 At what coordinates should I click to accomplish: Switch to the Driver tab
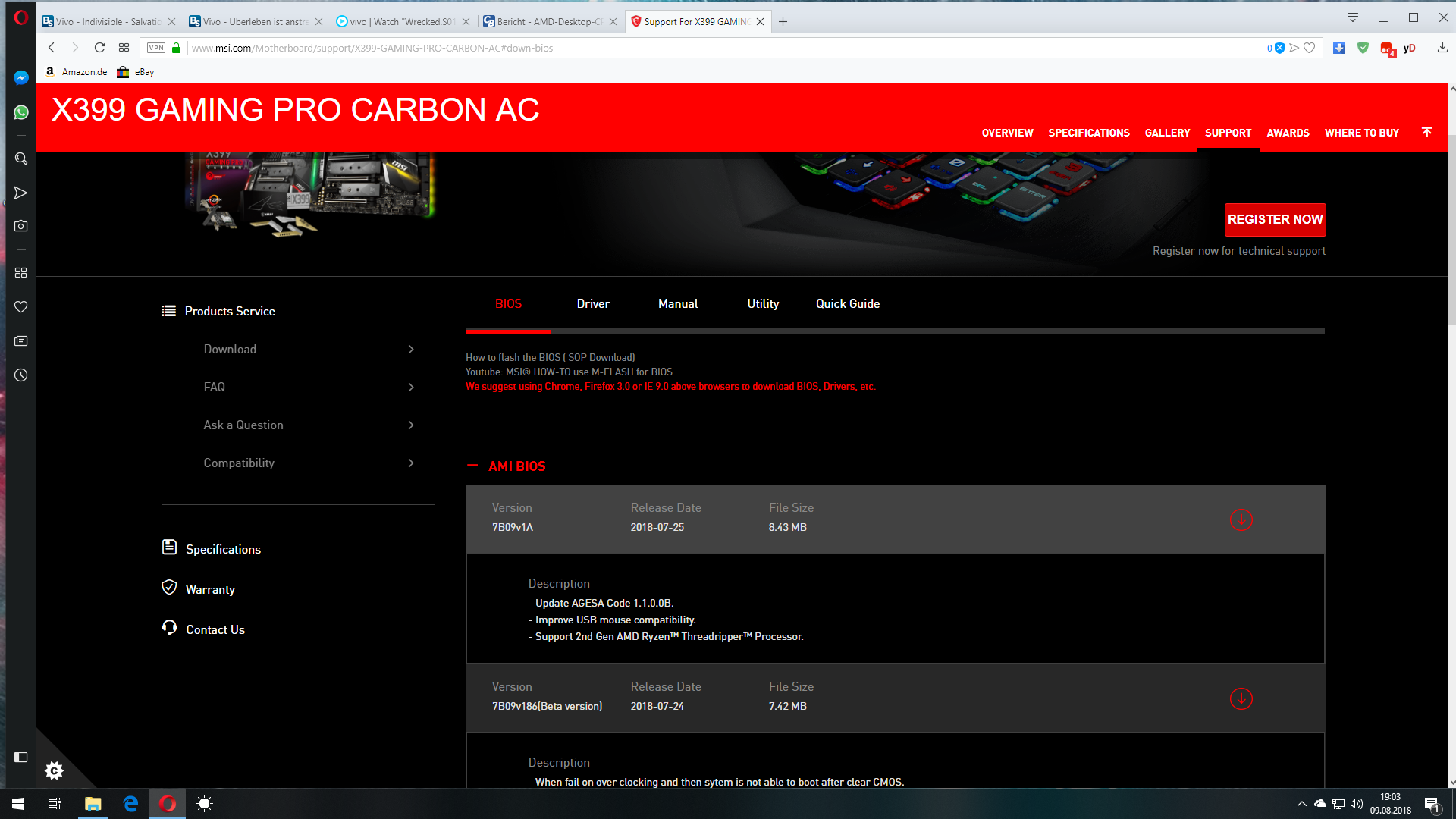coord(593,304)
